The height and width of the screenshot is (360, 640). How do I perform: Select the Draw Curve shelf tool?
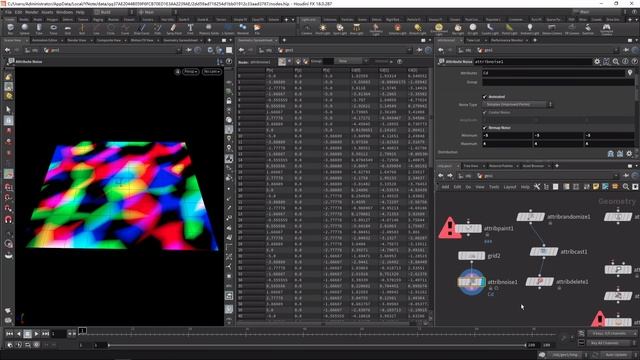[141, 29]
